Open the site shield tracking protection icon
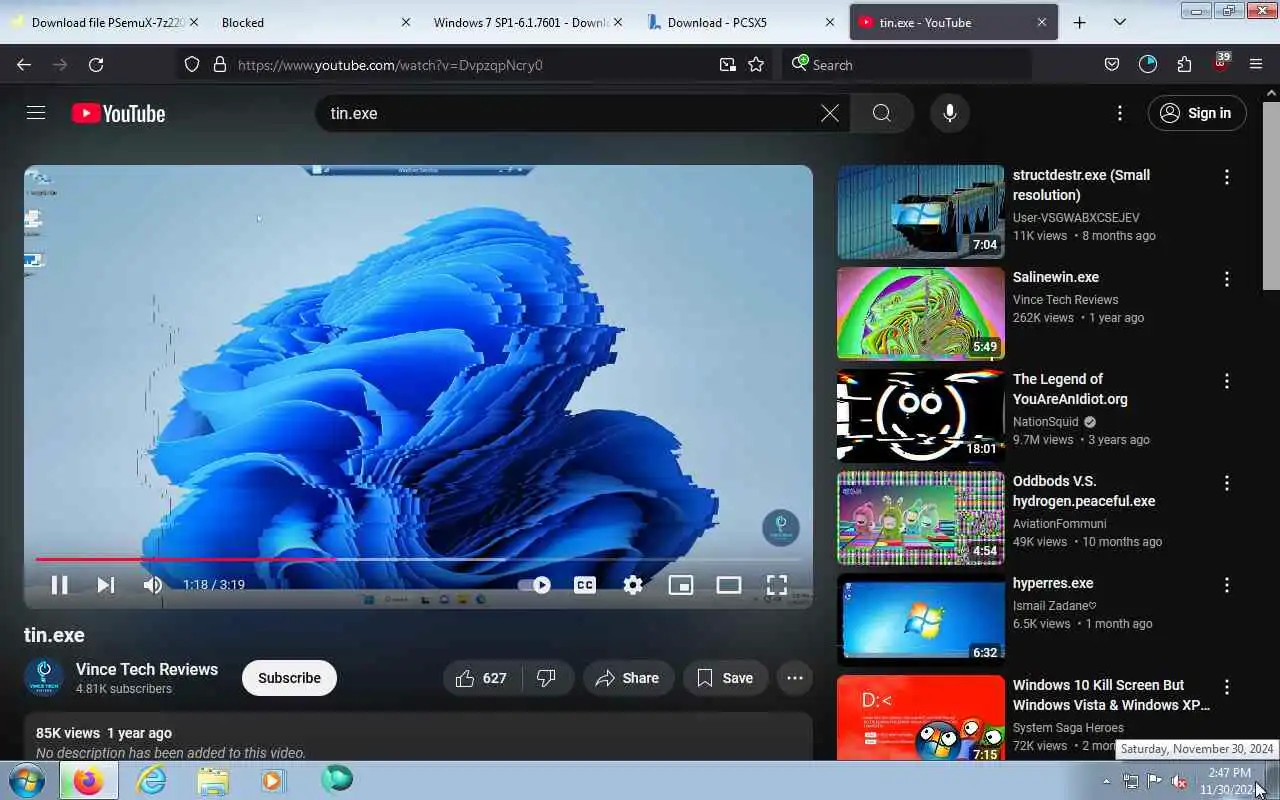 tap(193, 65)
